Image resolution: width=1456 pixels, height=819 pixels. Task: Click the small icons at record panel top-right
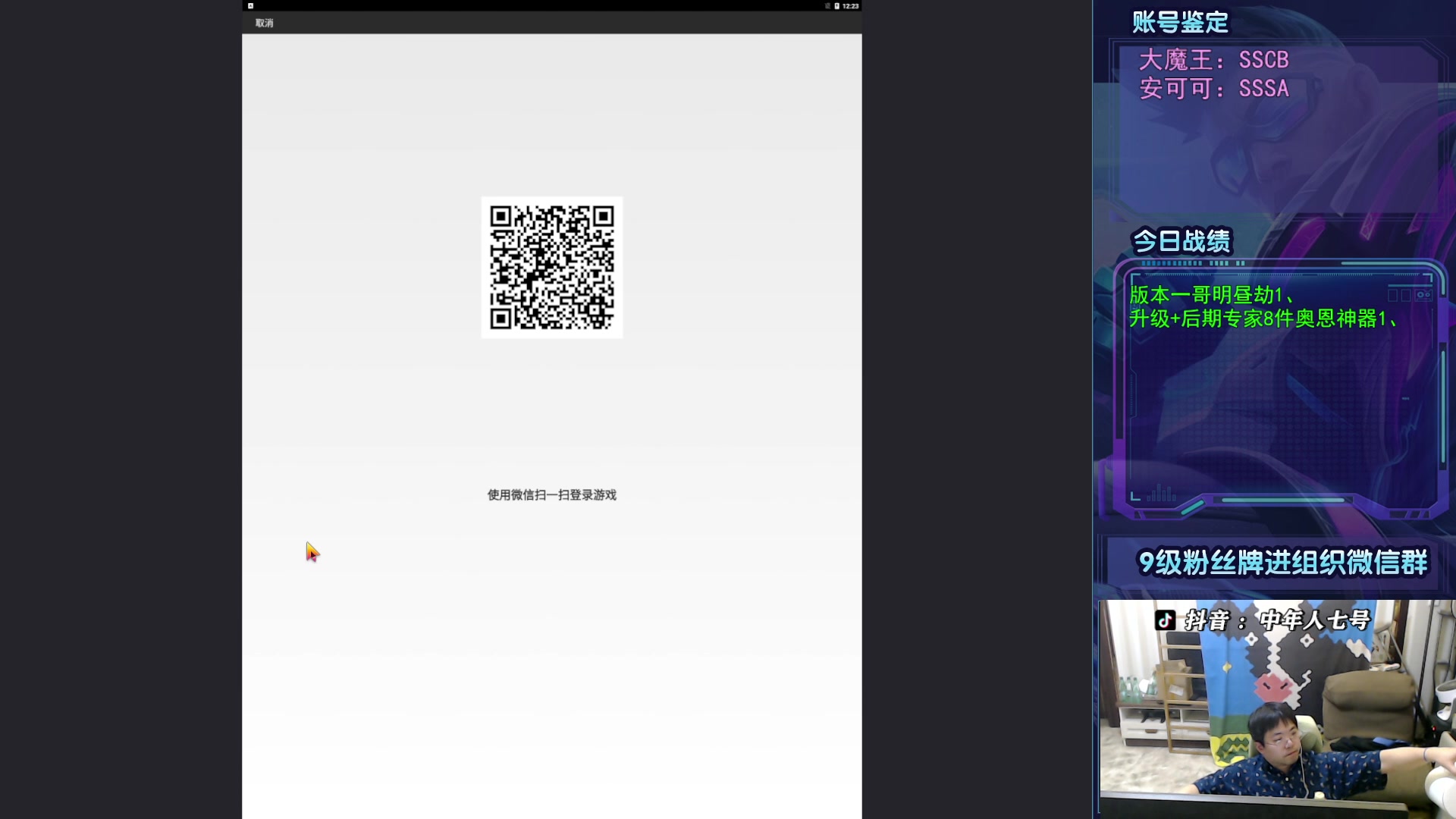pyautogui.click(x=1409, y=295)
